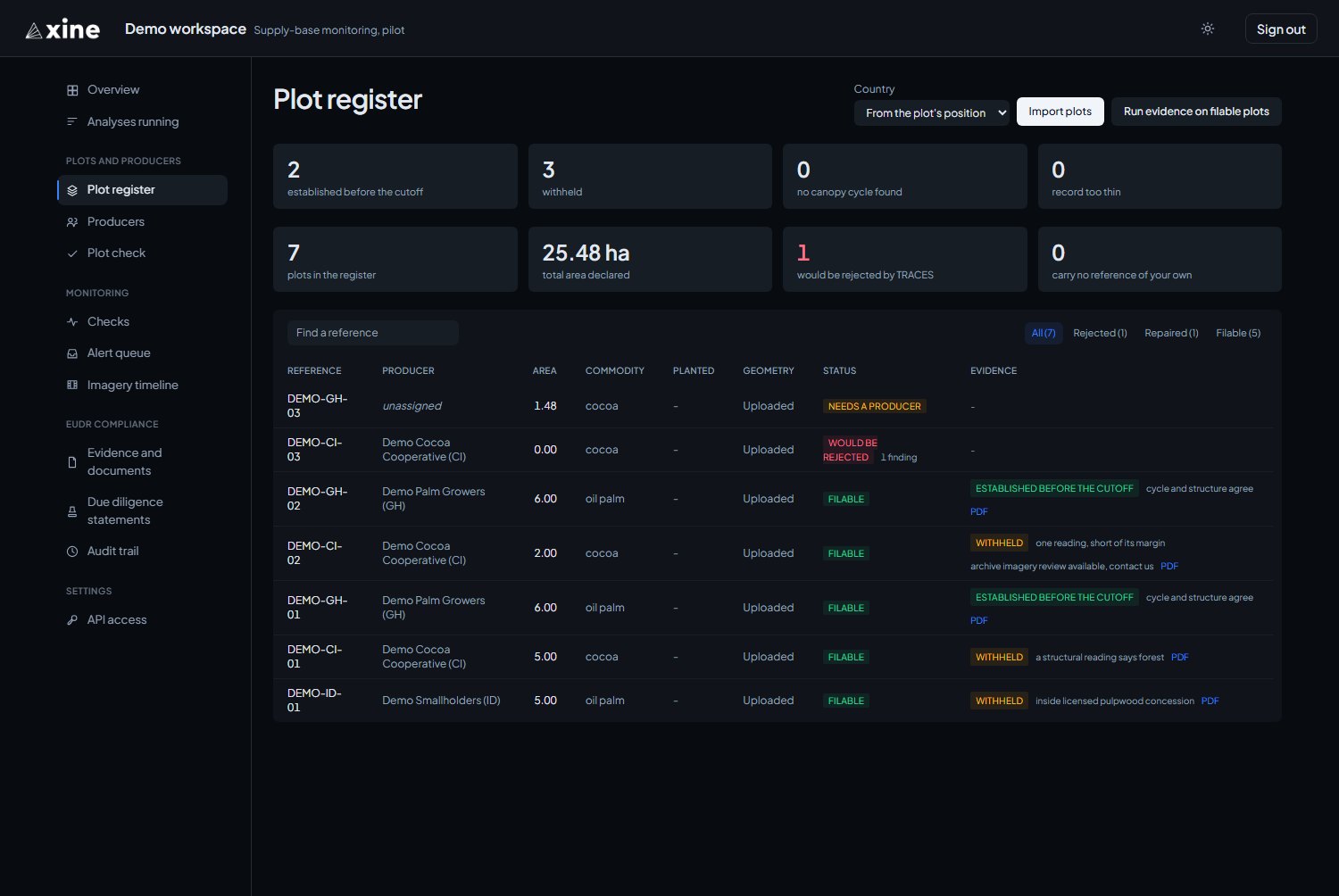Filter by Filable (5) plots
Viewport: 1339px width, 896px height.
(1238, 333)
